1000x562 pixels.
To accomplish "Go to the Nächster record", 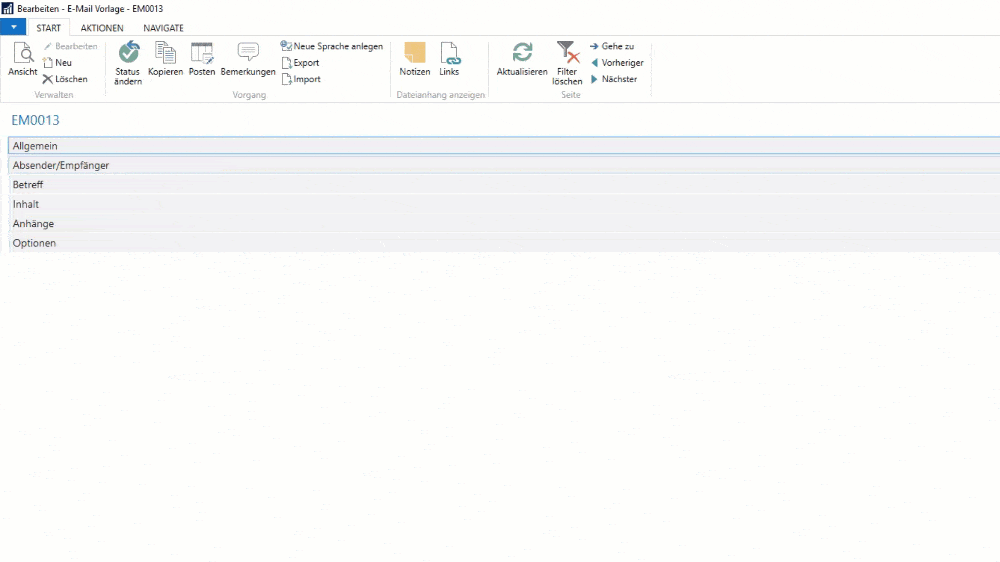I will (x=614, y=79).
